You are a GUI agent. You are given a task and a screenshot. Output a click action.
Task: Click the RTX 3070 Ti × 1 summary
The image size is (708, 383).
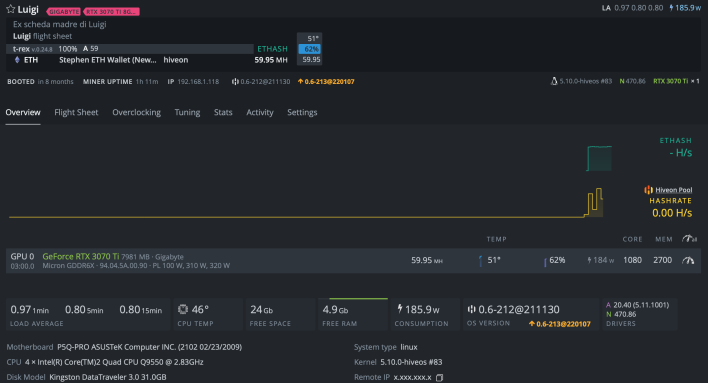click(x=676, y=81)
